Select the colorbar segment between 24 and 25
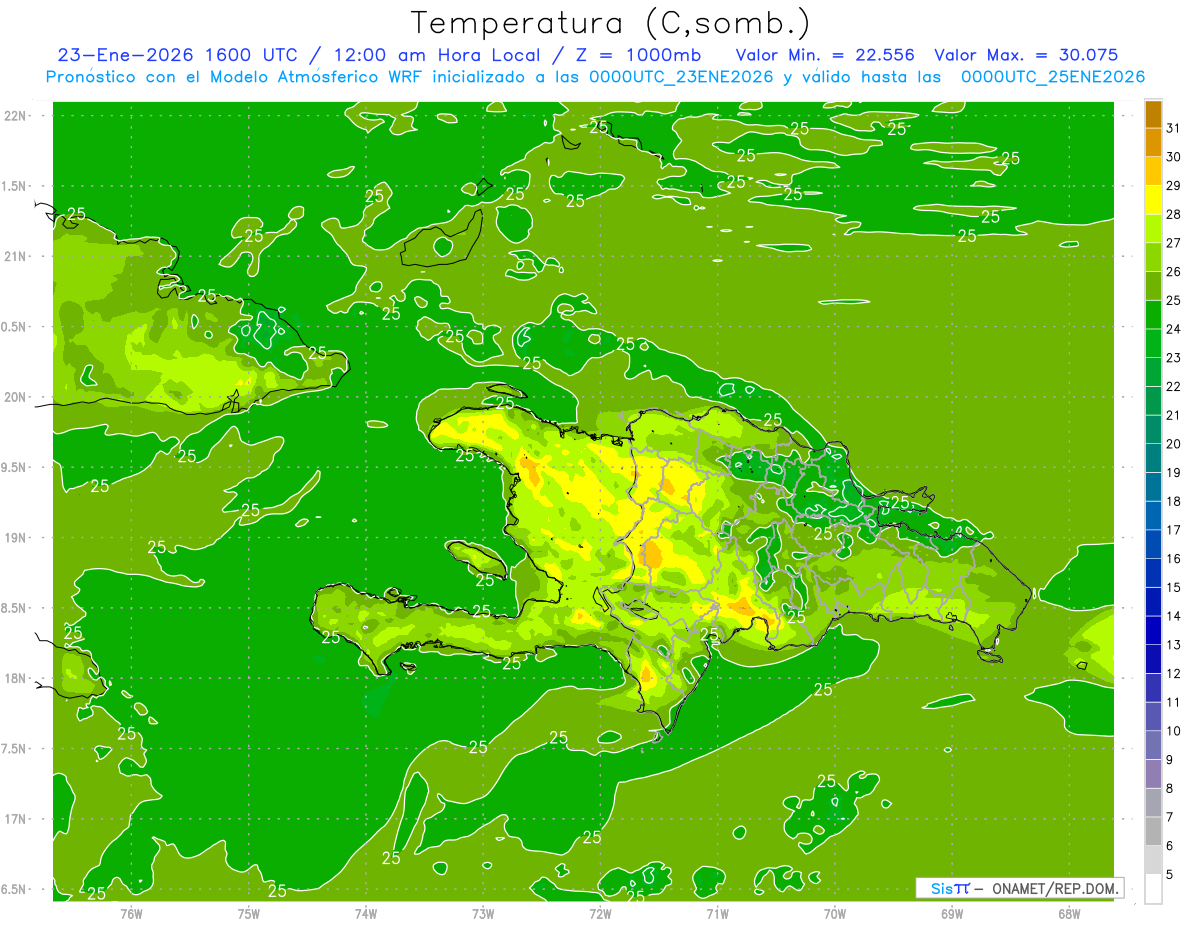 [1153, 315]
